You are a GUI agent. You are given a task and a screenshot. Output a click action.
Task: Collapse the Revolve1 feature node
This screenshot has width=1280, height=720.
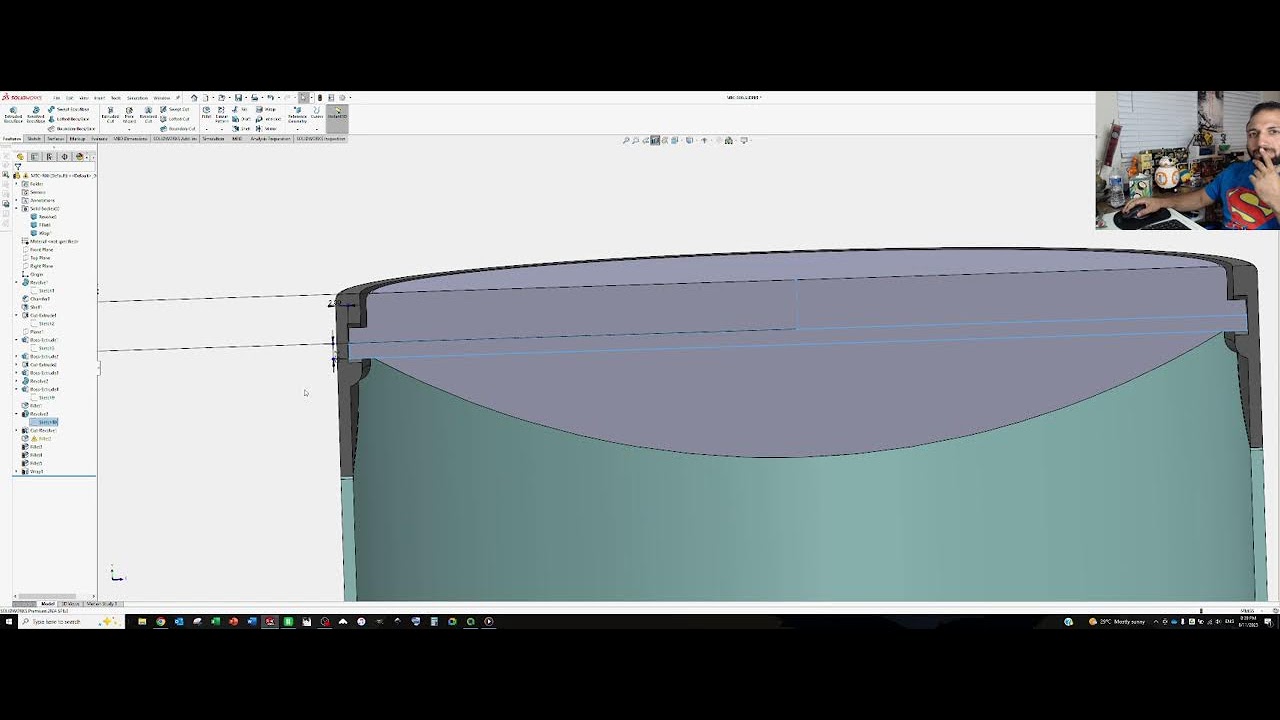tap(17, 283)
